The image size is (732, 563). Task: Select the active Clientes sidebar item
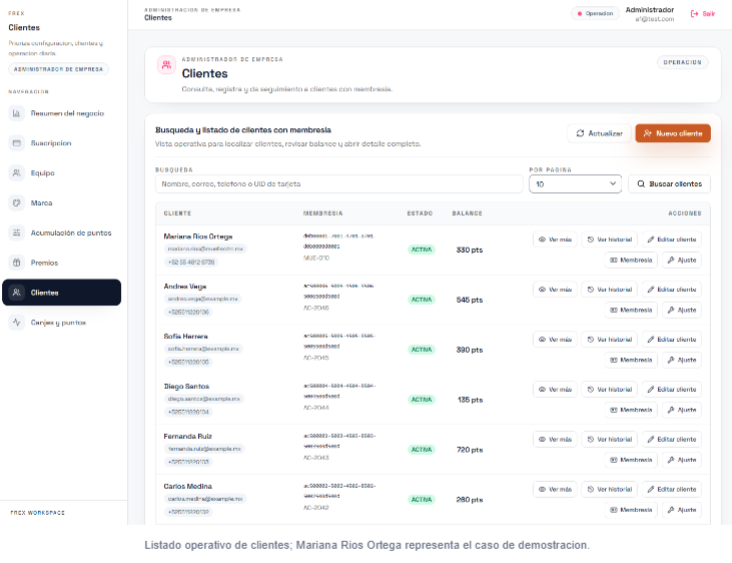coord(62,293)
